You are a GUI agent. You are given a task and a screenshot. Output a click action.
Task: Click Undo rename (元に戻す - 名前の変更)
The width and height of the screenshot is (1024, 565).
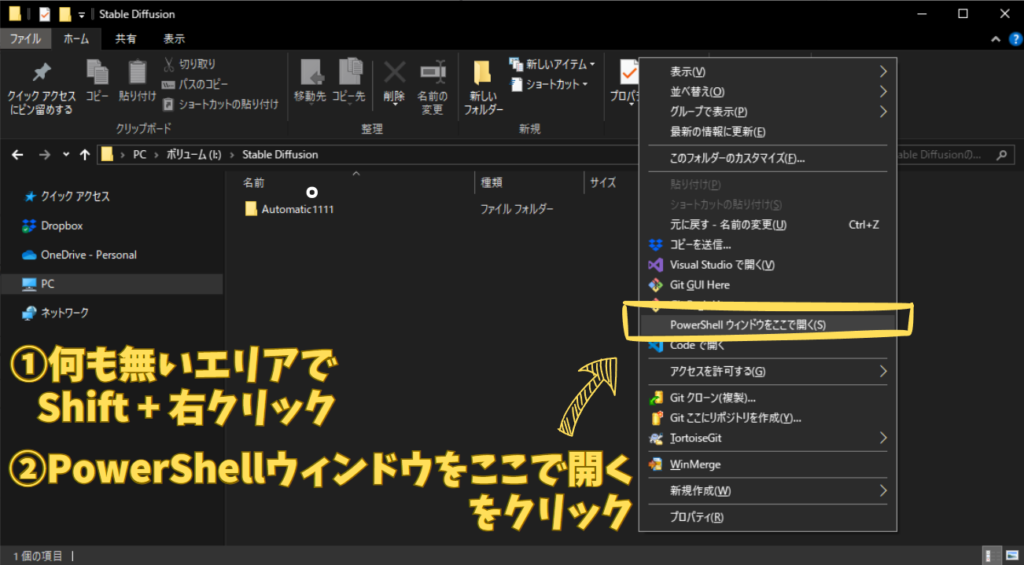click(x=767, y=225)
